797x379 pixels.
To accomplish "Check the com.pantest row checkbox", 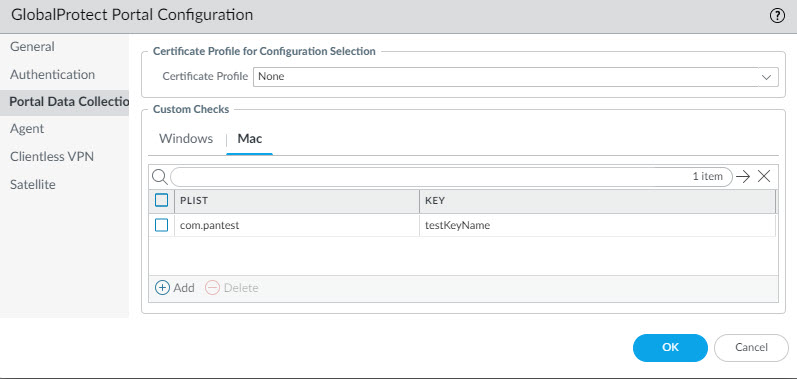I will coord(161,225).
